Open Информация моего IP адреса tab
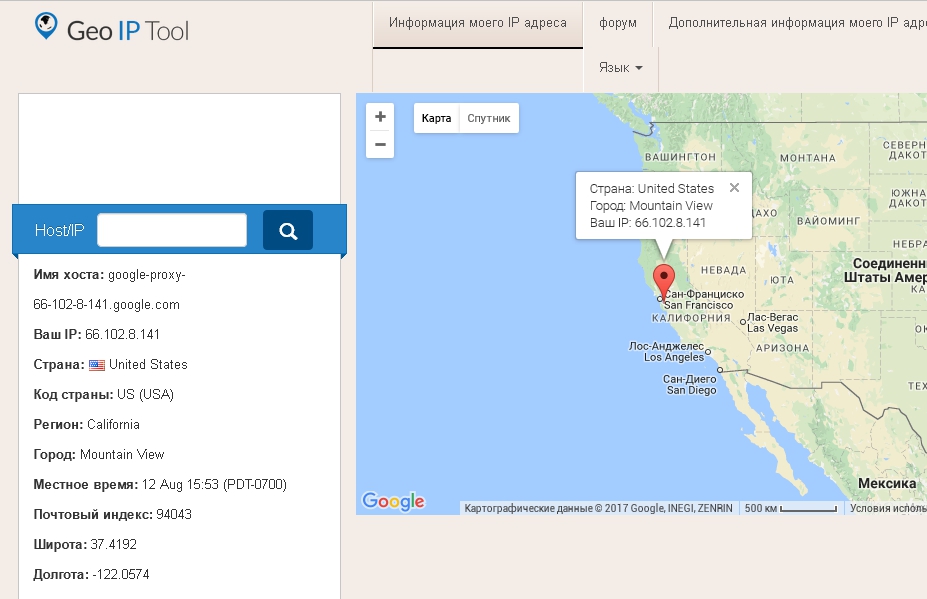 tap(478, 23)
